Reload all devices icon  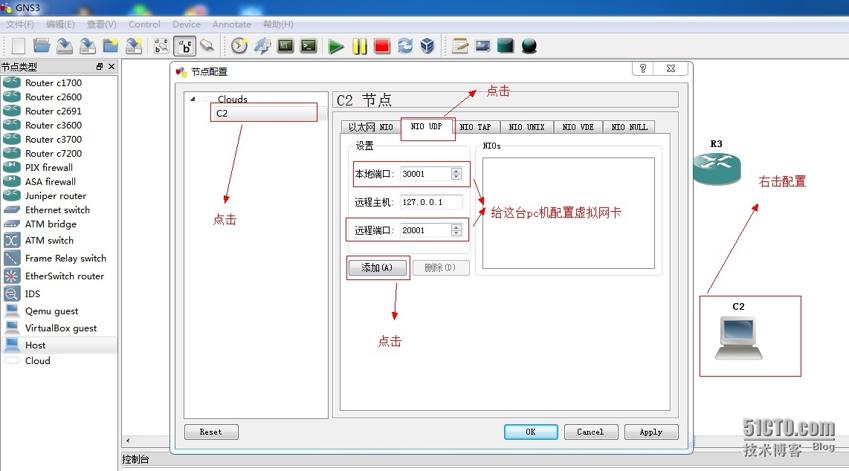click(x=406, y=46)
